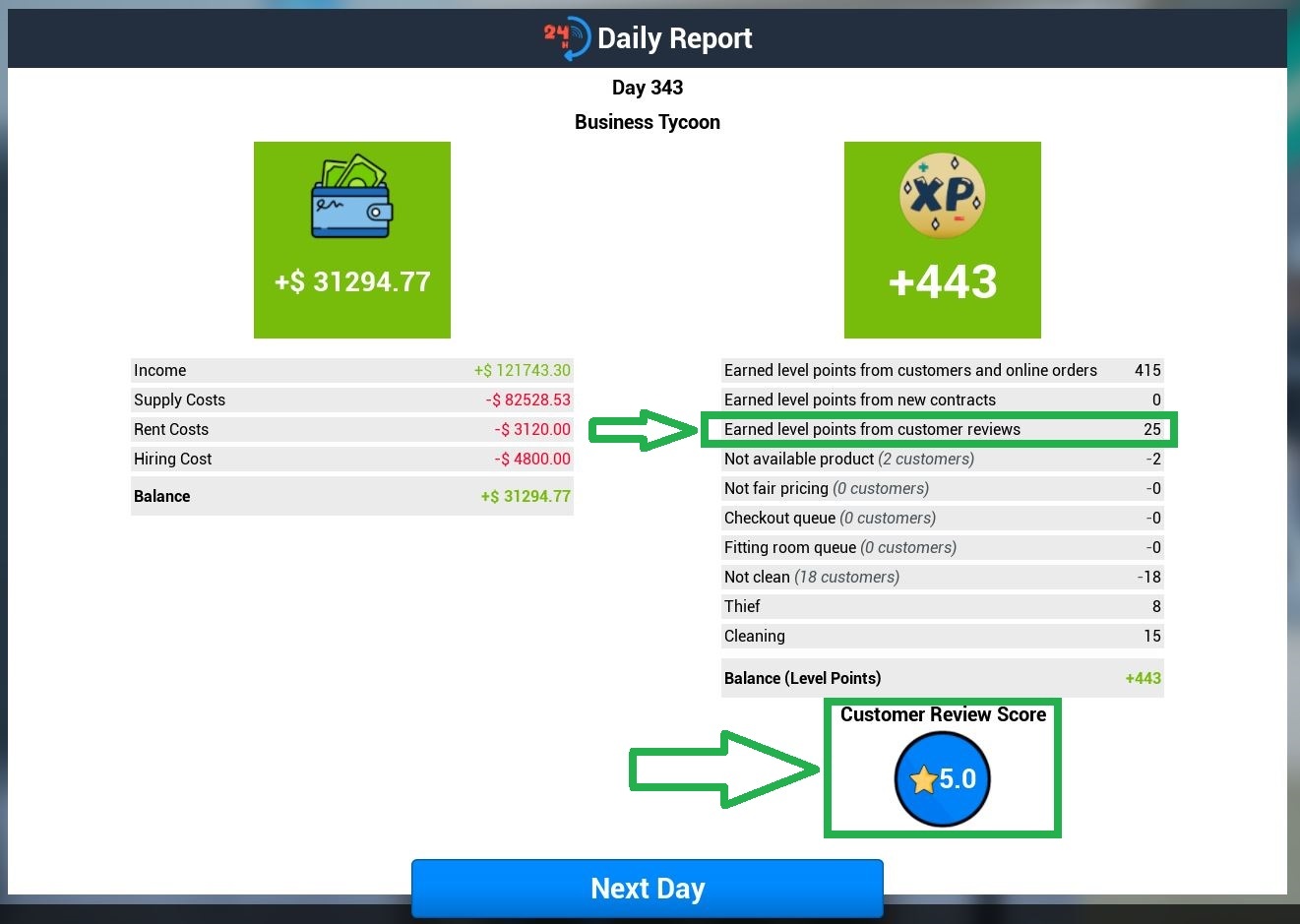Click the +443 experience tile
The height and width of the screenshot is (924, 1300).
[943, 240]
